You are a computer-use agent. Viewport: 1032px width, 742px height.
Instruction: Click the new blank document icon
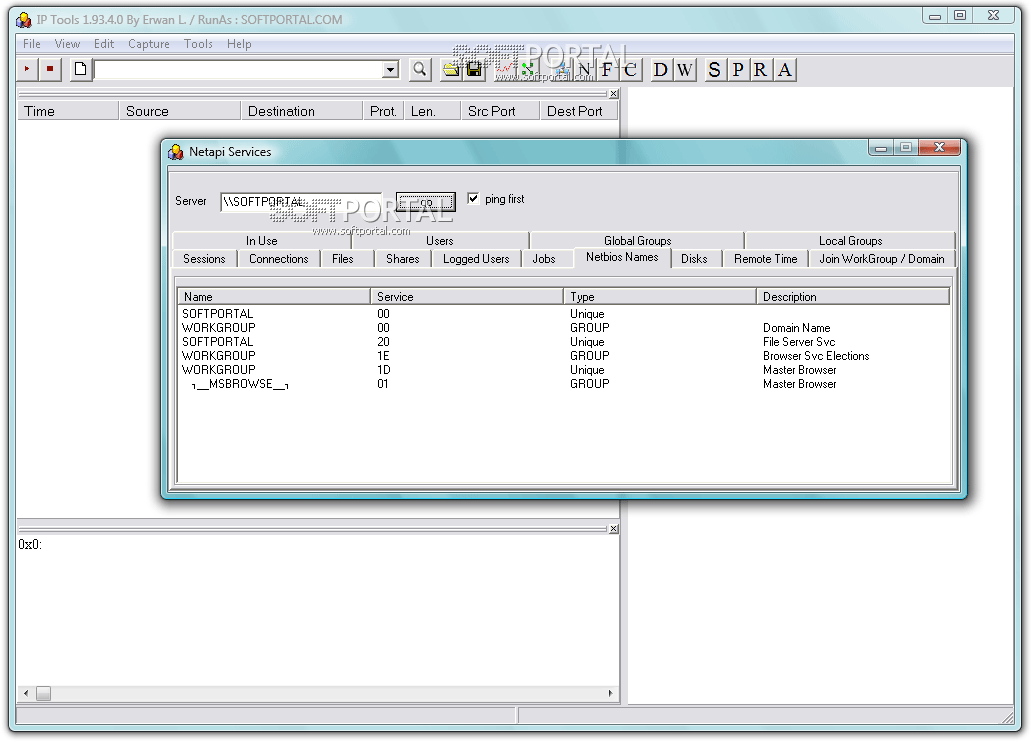[x=80, y=69]
